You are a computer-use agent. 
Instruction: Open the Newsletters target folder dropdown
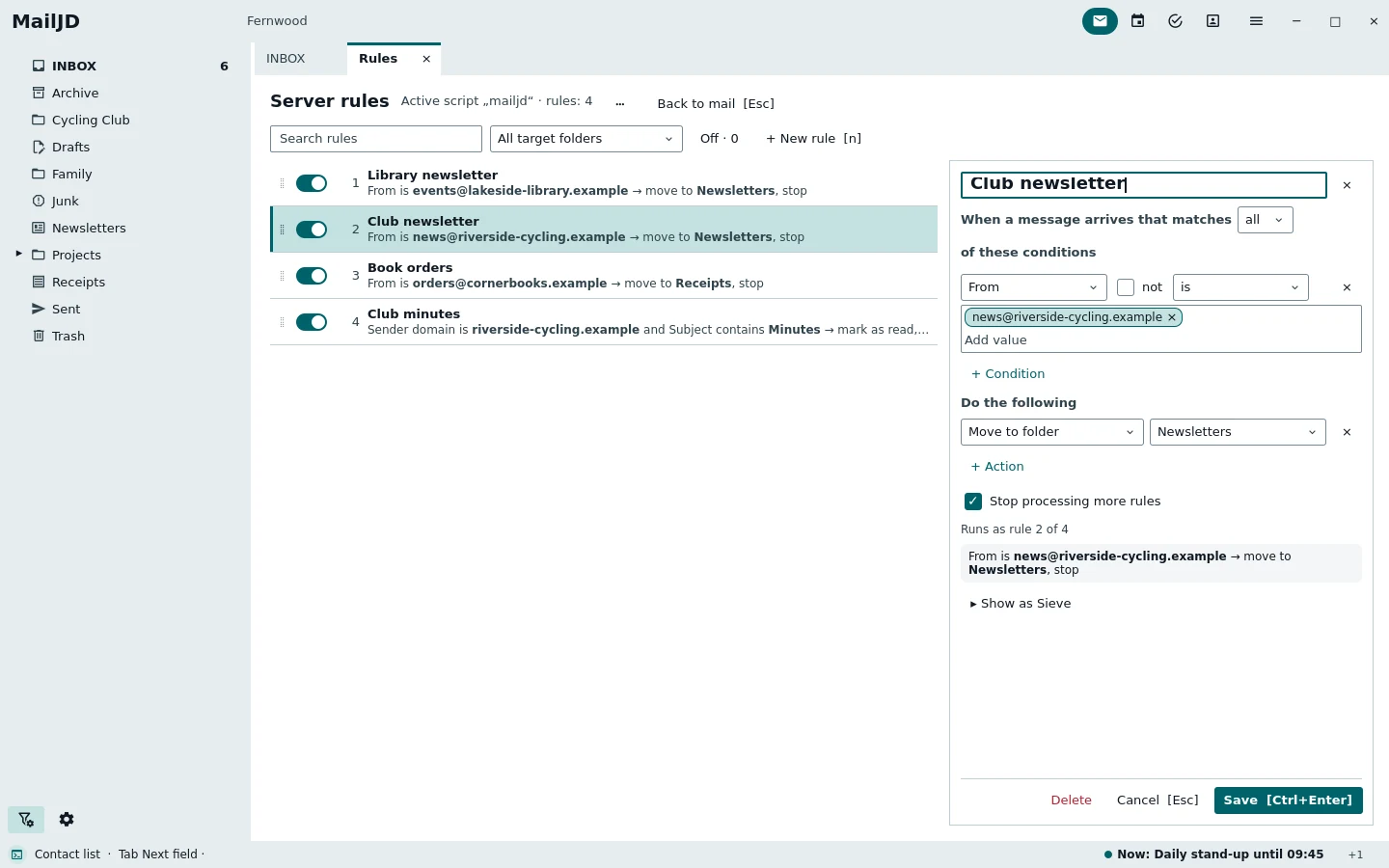(x=1238, y=432)
